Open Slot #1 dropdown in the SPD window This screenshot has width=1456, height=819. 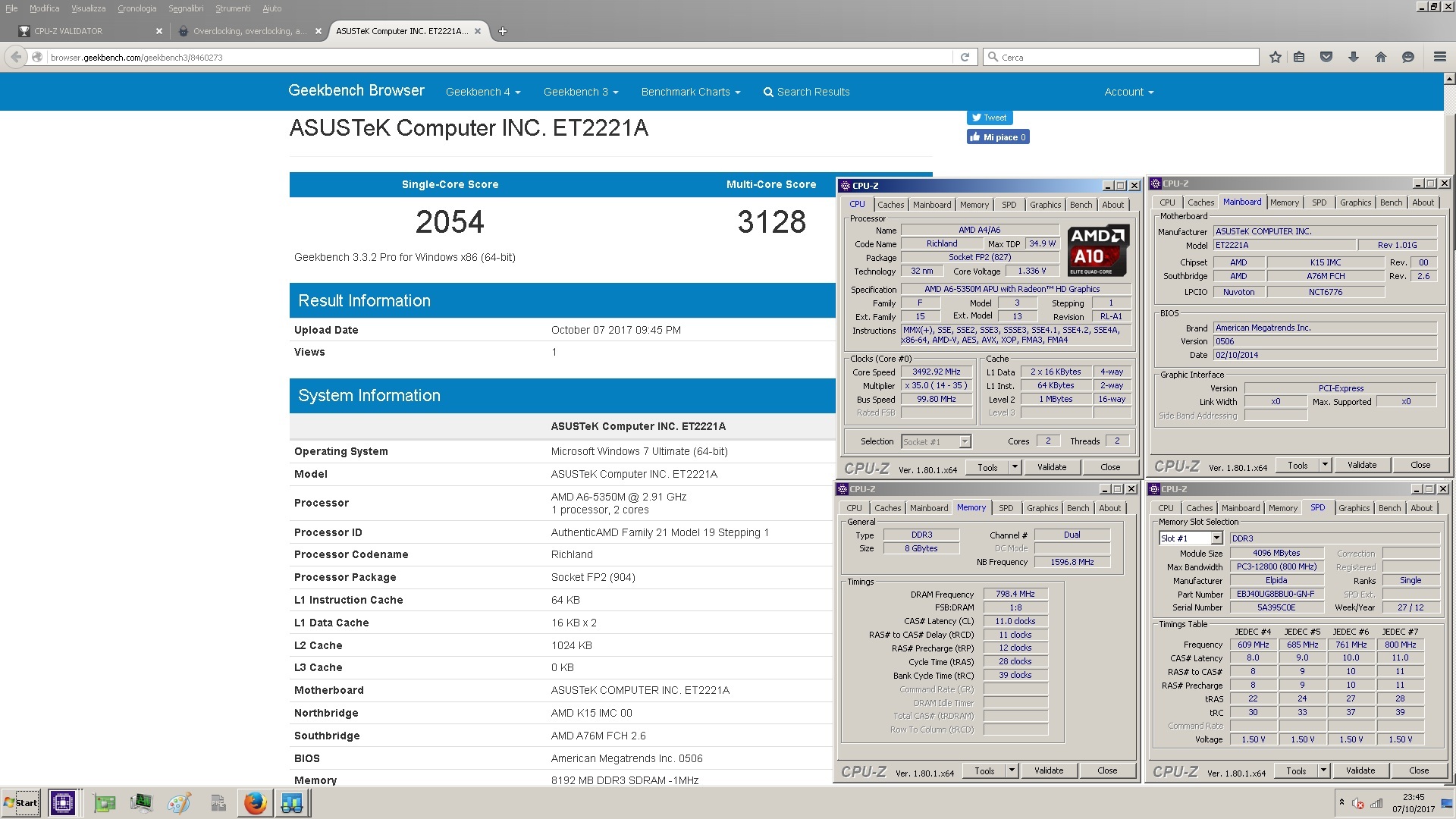pos(1216,538)
